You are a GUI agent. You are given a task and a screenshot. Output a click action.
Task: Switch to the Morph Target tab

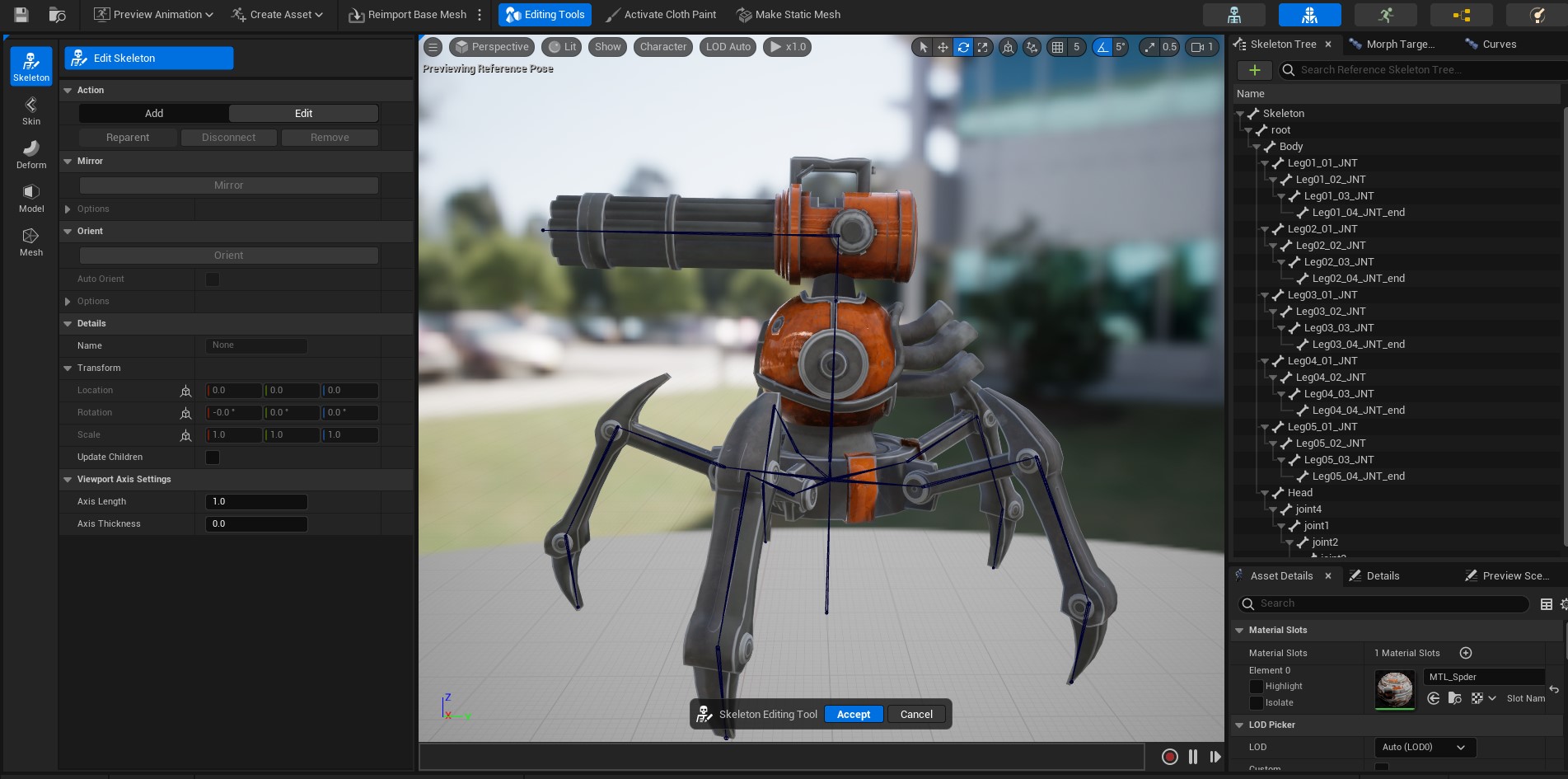click(x=1399, y=45)
